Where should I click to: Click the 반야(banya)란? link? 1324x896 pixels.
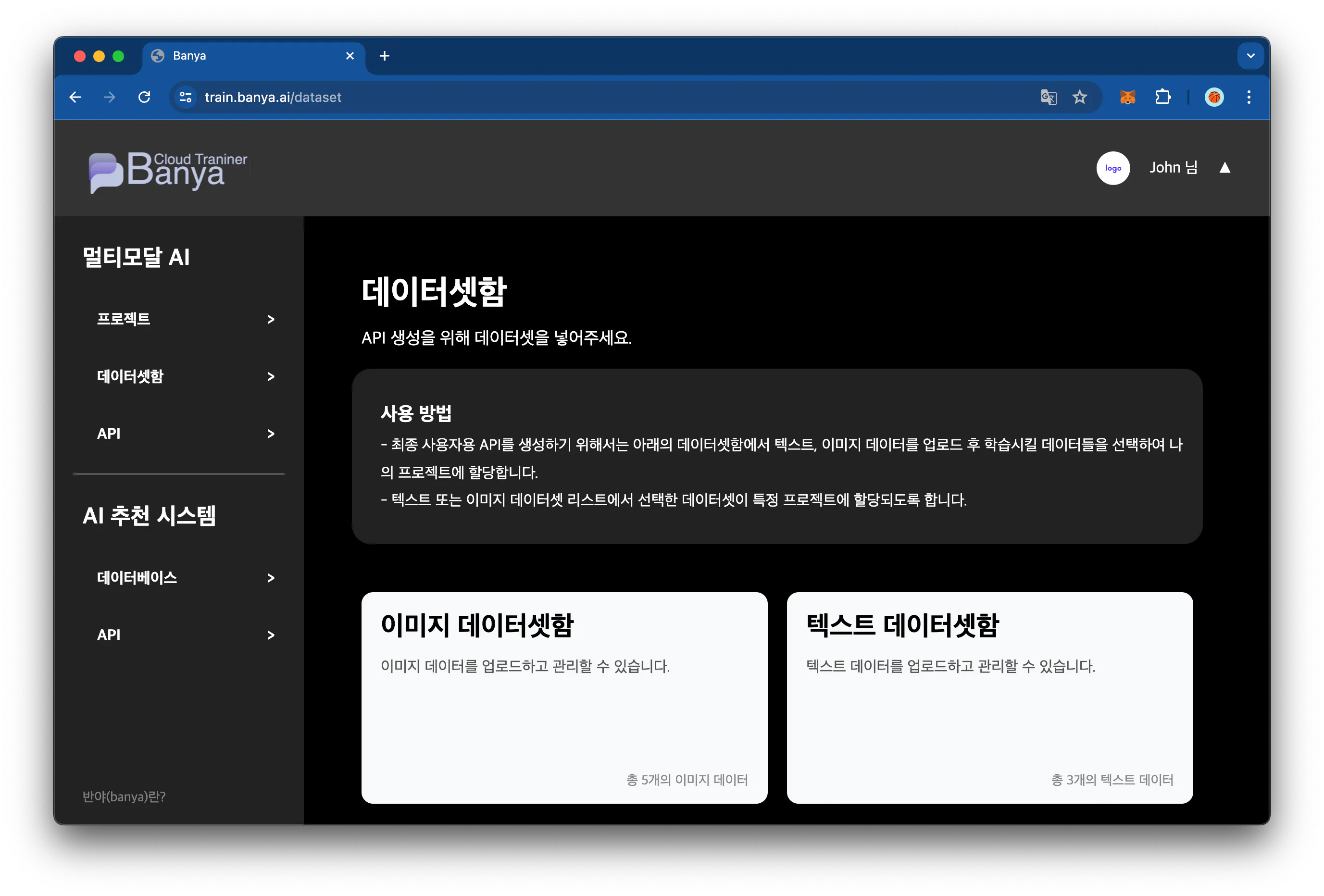[x=124, y=796]
